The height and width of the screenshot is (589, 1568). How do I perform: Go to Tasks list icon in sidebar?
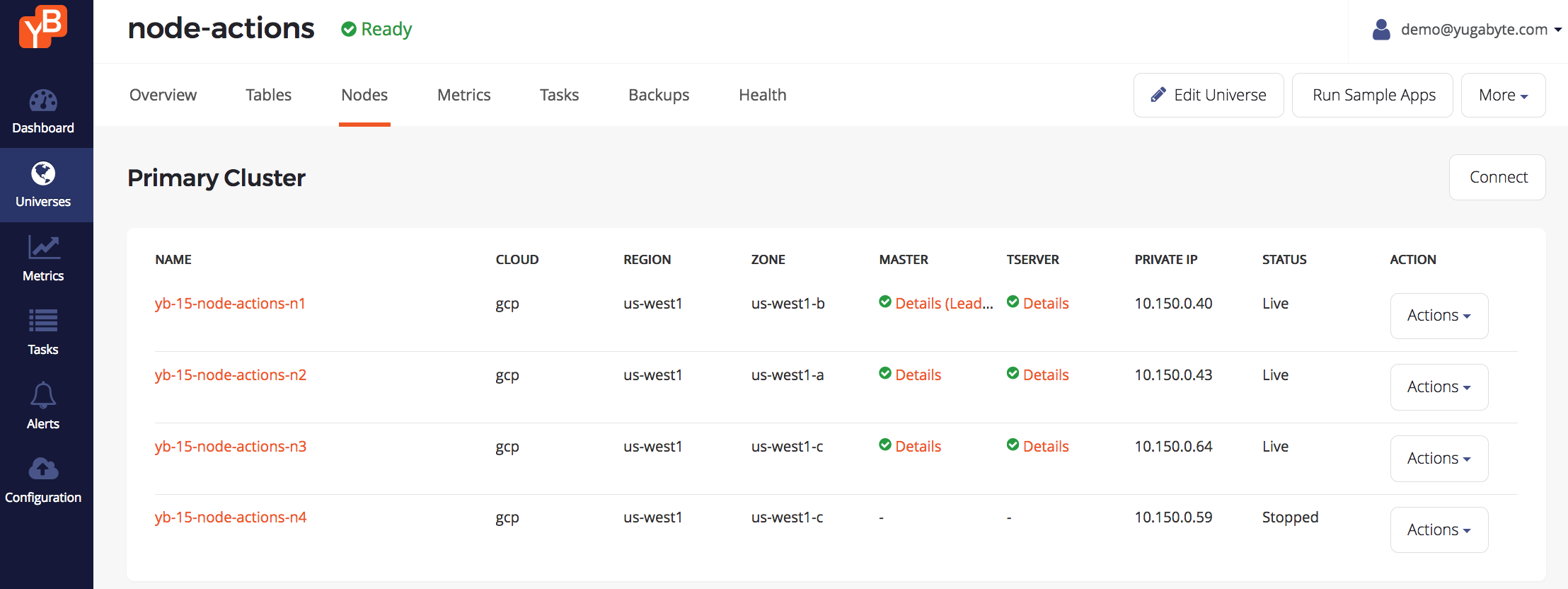43,321
